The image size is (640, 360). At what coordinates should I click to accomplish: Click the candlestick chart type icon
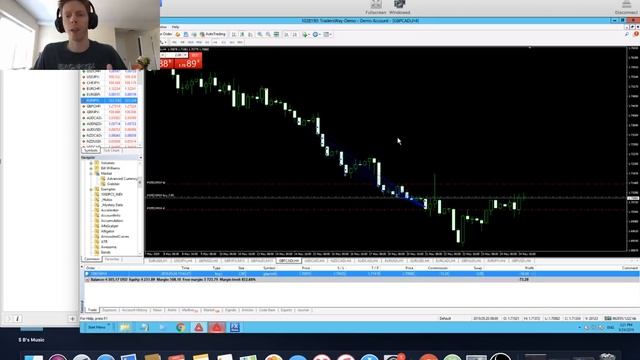242,35
